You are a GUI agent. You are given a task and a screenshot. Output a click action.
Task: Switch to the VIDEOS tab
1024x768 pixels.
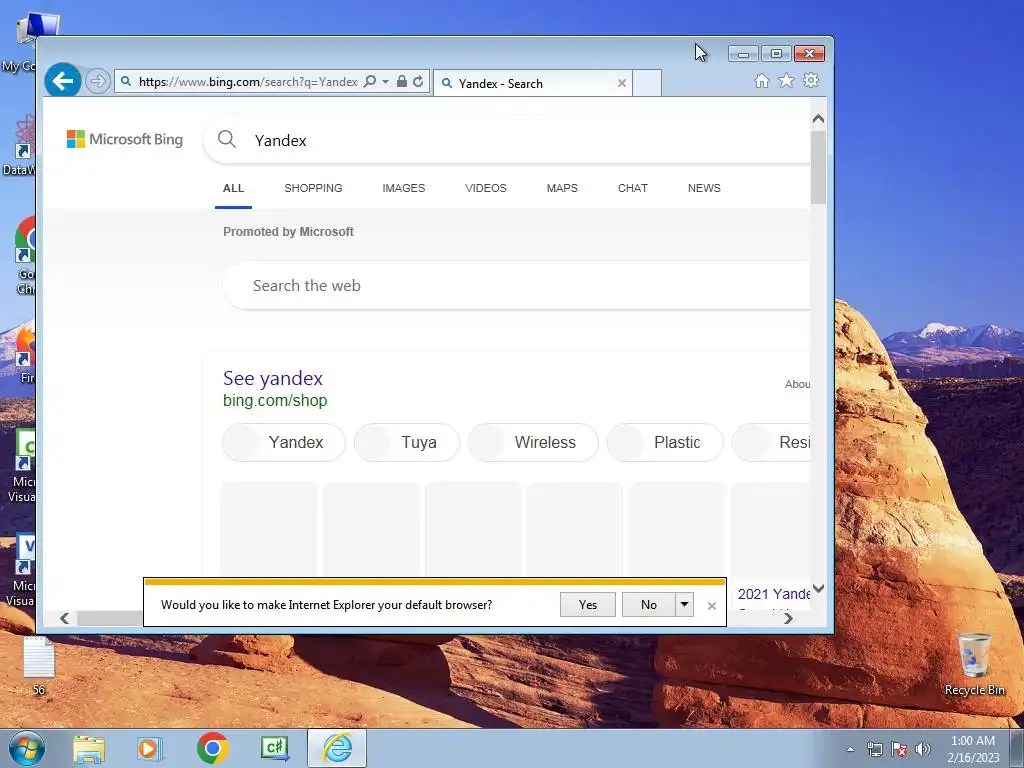click(x=486, y=188)
